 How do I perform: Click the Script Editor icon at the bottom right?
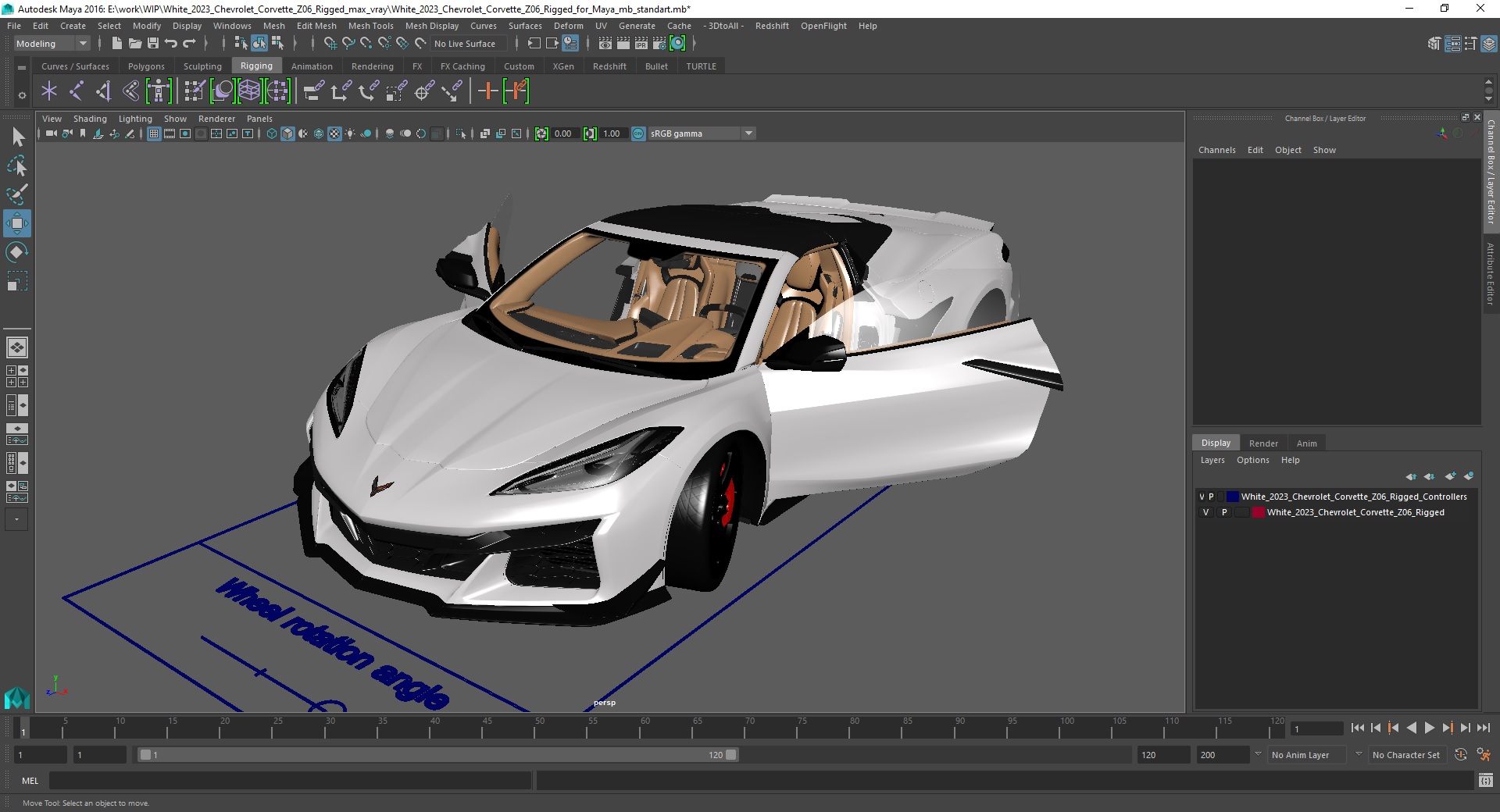tap(1486, 780)
